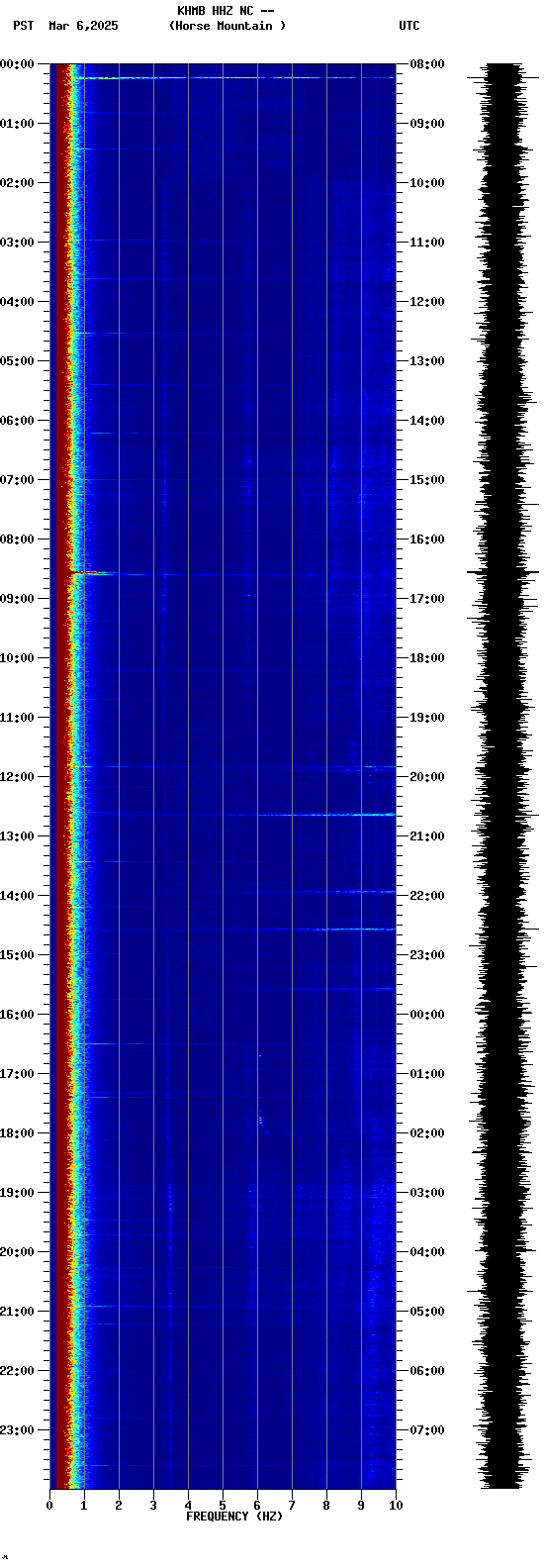Viewport: 546px width, 1568px height.
Task: Click the FREQUENCY (HZ) axis label
Action: (x=234, y=1517)
